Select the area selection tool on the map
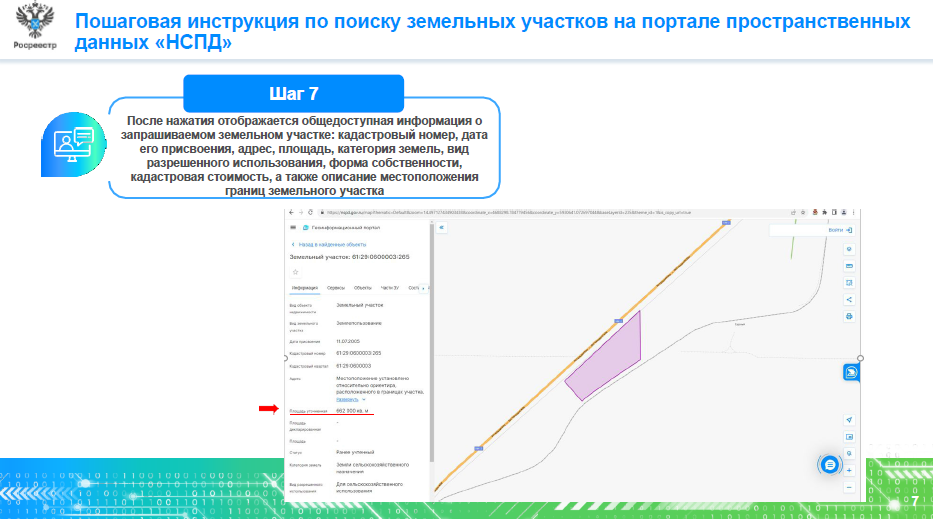The width and height of the screenshot is (933, 519). click(x=849, y=283)
